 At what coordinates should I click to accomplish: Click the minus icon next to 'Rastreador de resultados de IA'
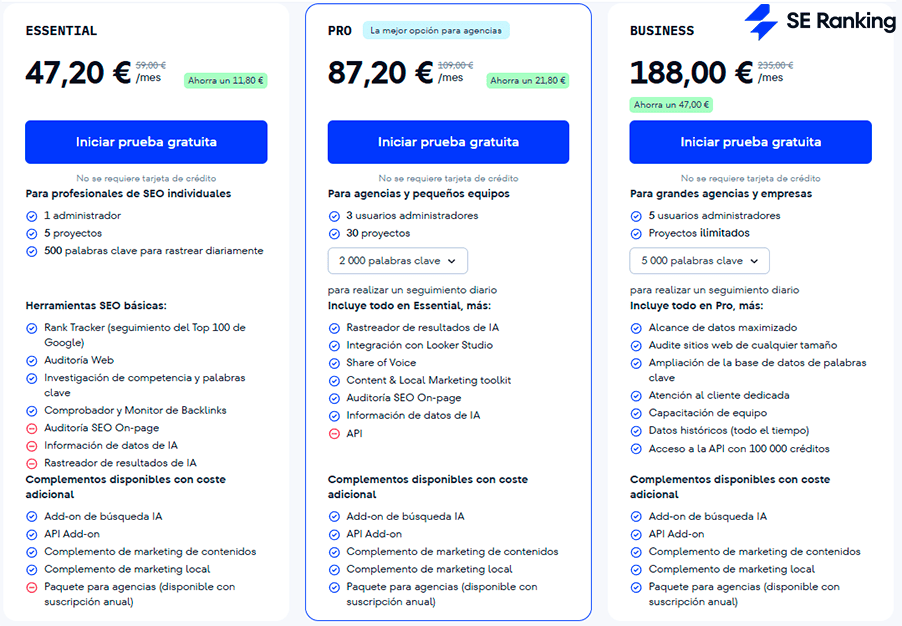click(x=33, y=463)
